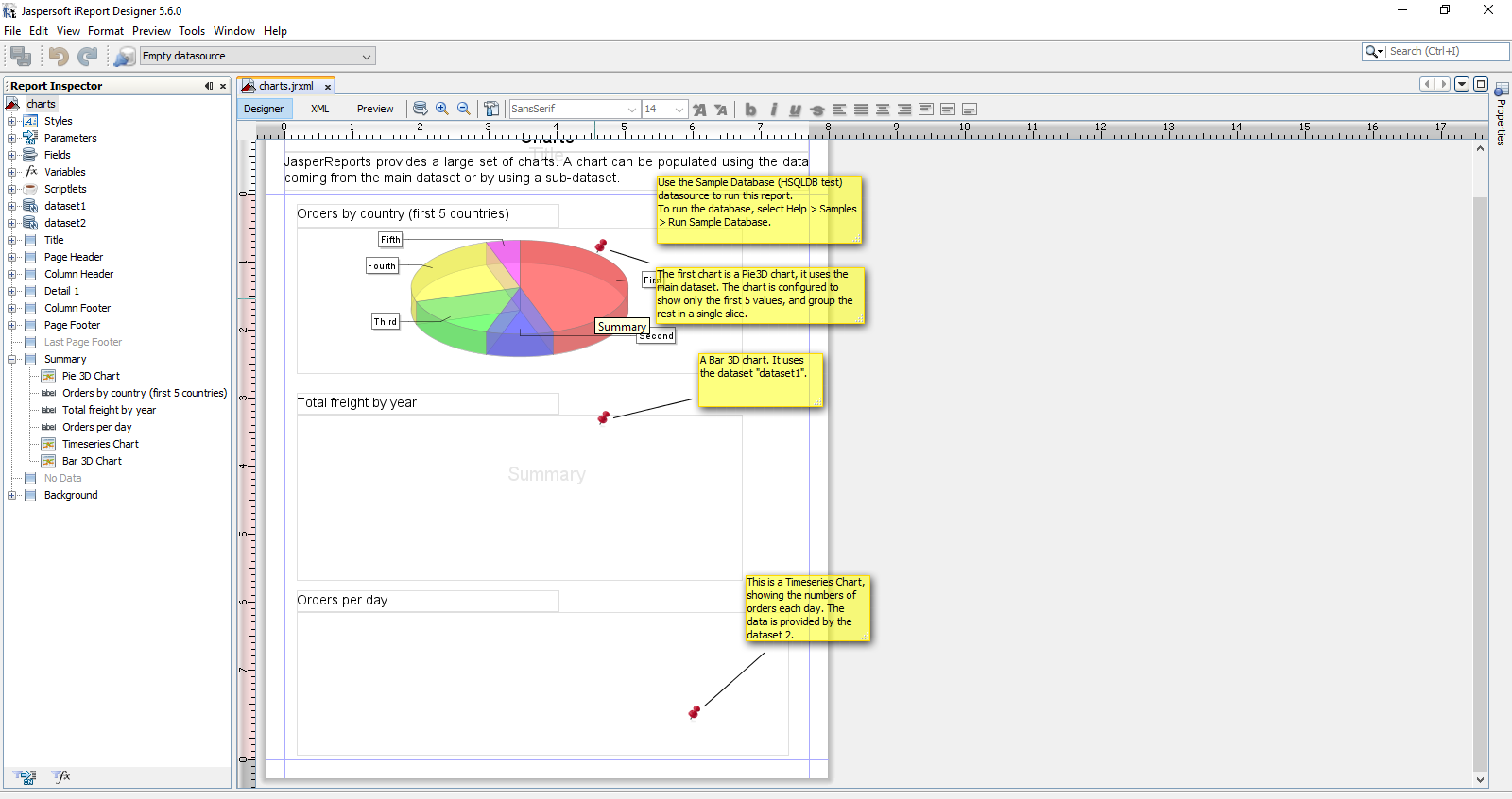
Task: Toggle strikethrough formatting
Action: coord(817,110)
